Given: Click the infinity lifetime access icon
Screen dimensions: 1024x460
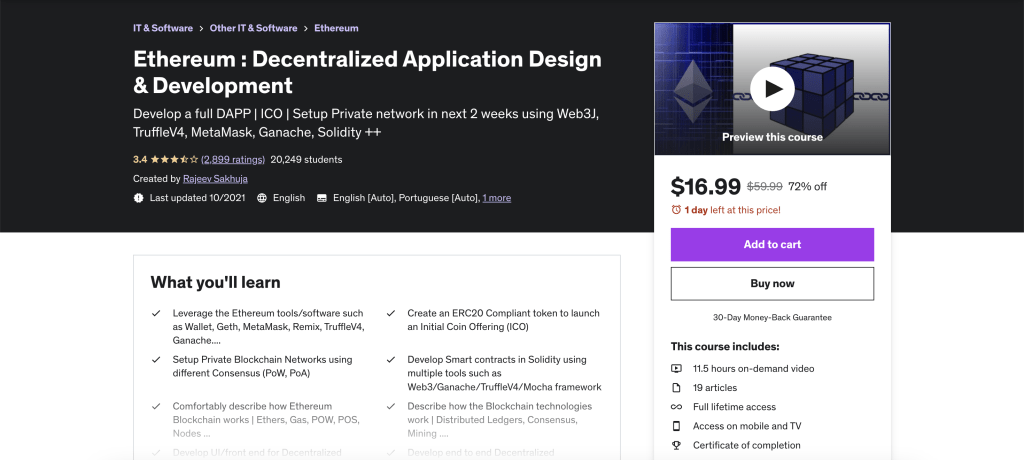Looking at the screenshot, I should coord(677,407).
